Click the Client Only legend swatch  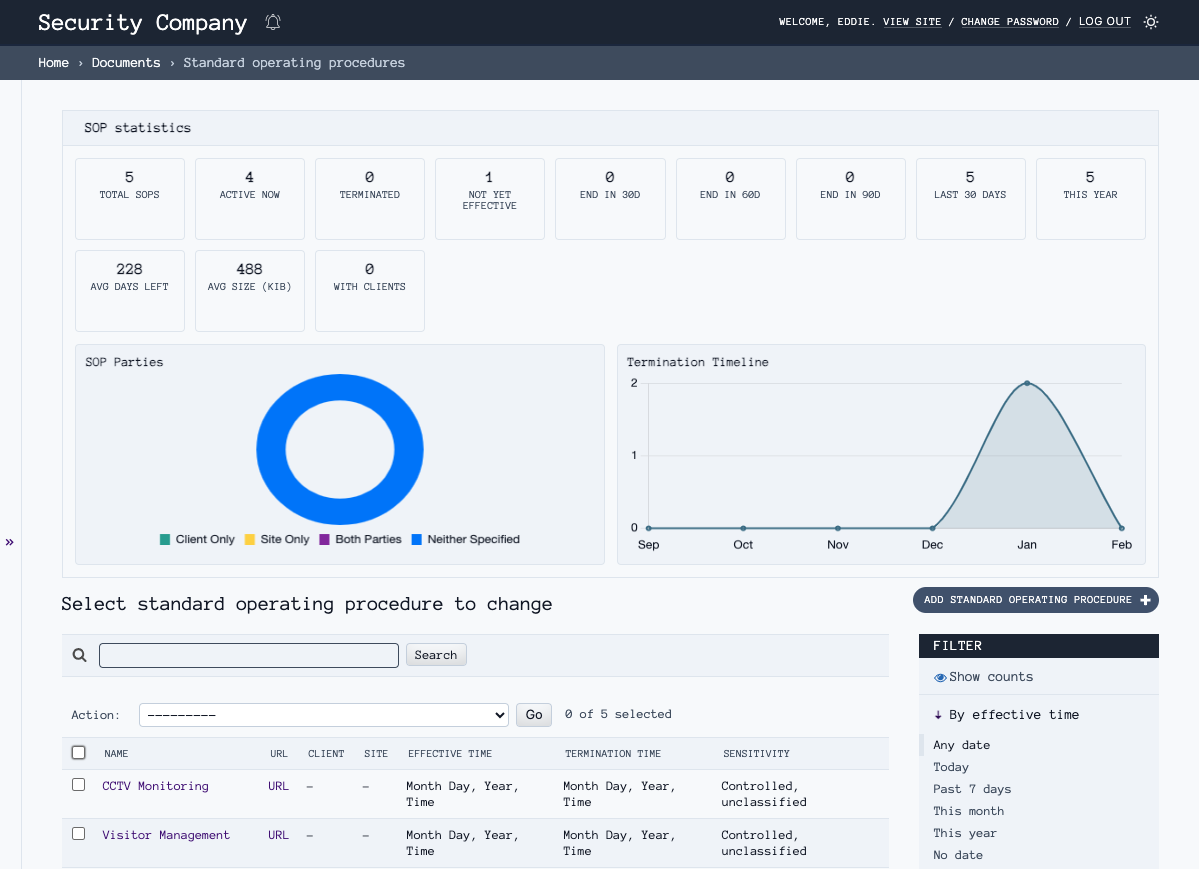point(165,540)
